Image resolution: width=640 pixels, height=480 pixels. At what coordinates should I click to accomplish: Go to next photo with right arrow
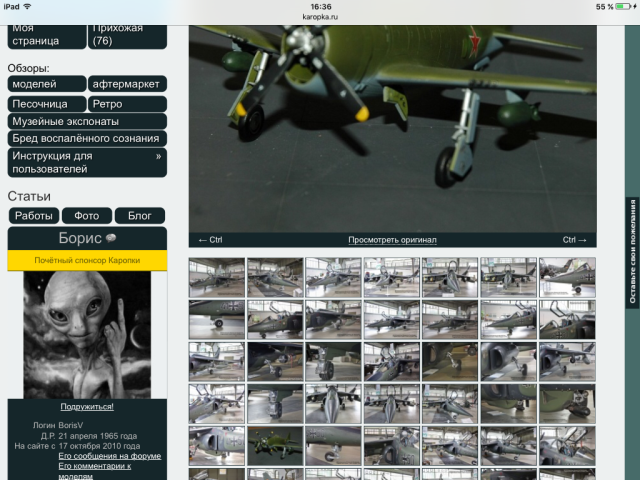[575, 240]
